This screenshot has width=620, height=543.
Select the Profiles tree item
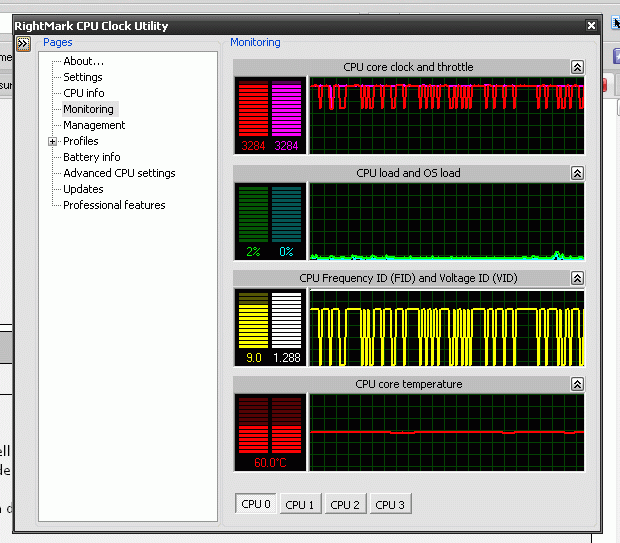pyautogui.click(x=81, y=141)
